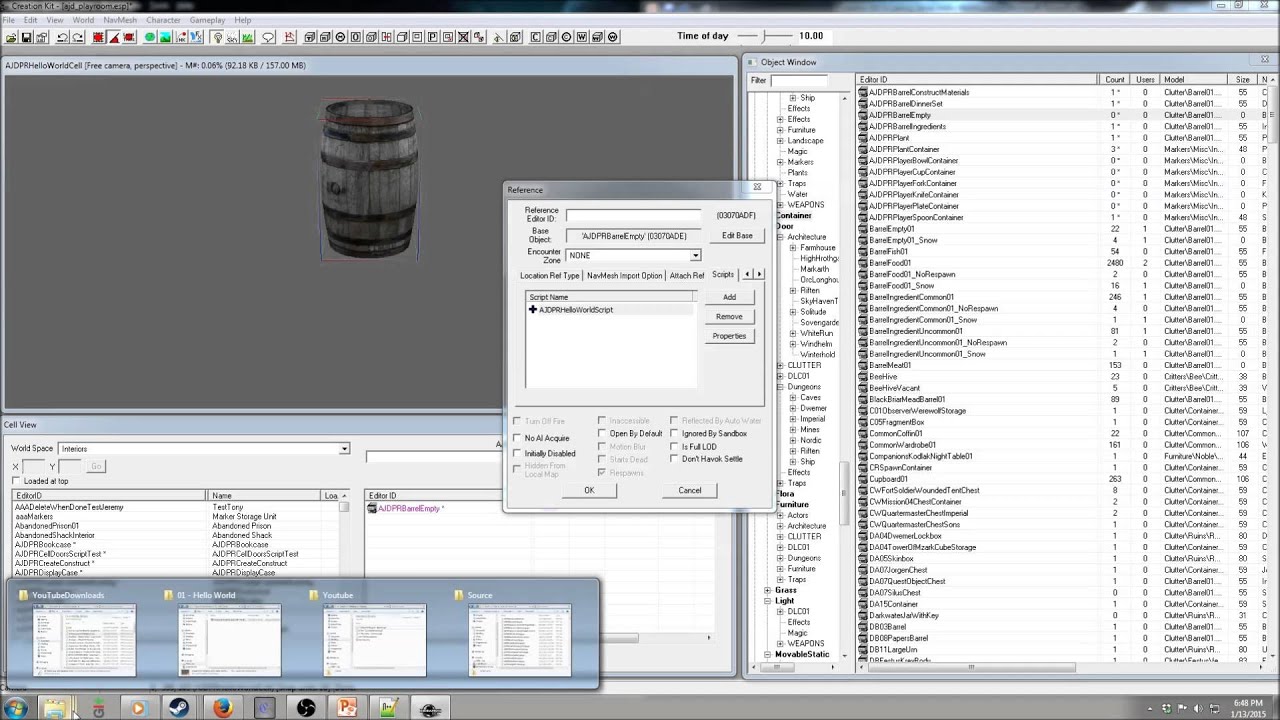The width and height of the screenshot is (1280, 720).
Task: Select the YouTubeDownloads window thumbnail
Action: [83, 633]
